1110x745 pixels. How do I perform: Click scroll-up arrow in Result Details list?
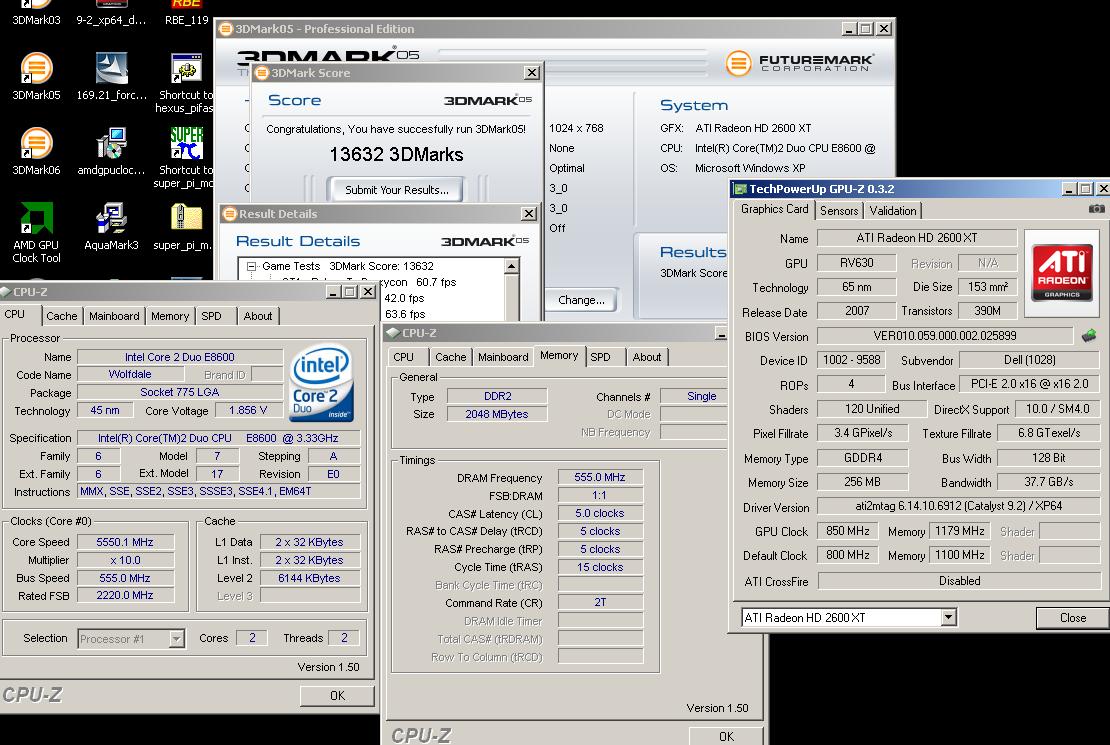(x=511, y=266)
